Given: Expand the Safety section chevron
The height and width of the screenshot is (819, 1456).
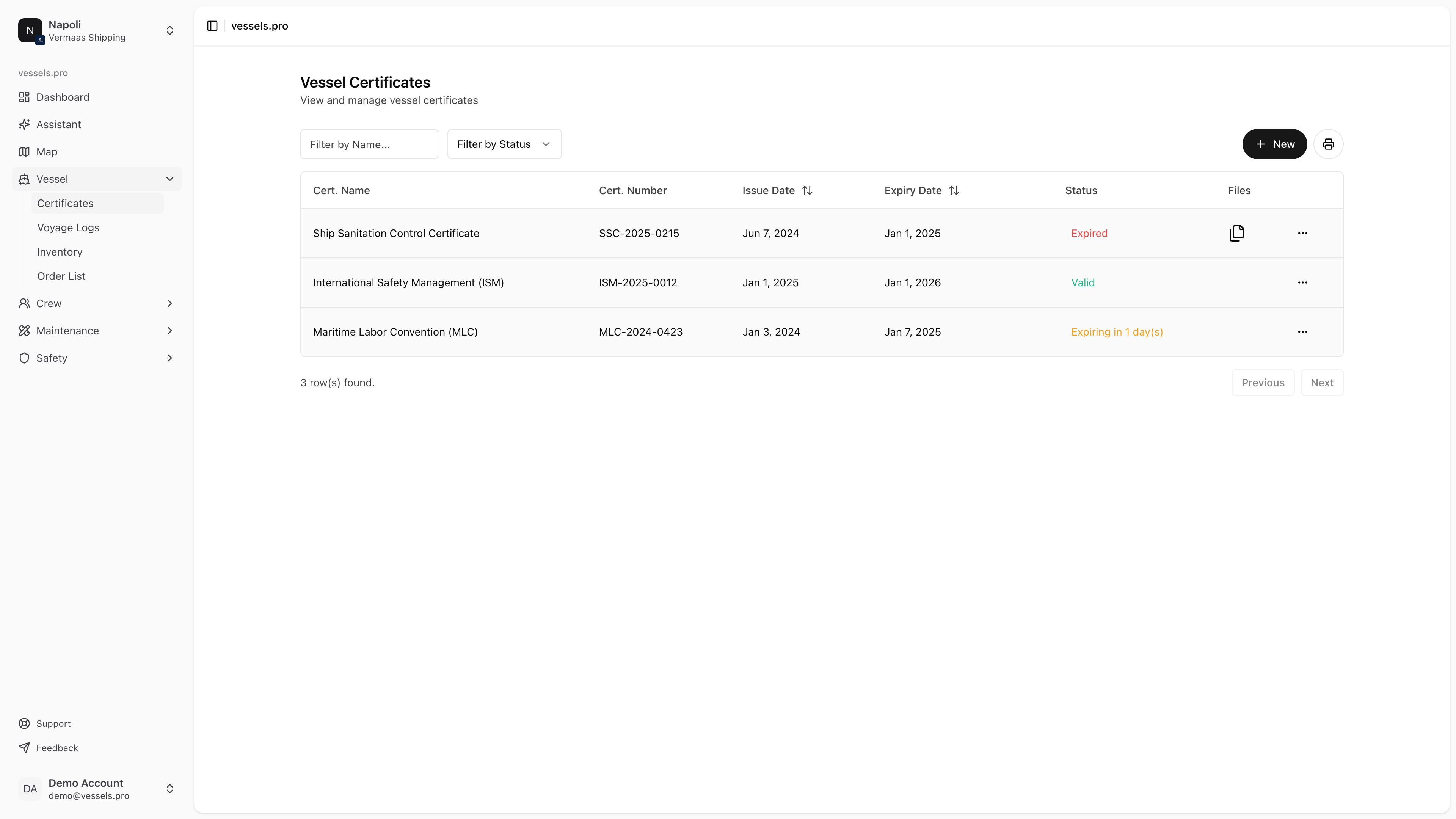Looking at the screenshot, I should [169, 358].
